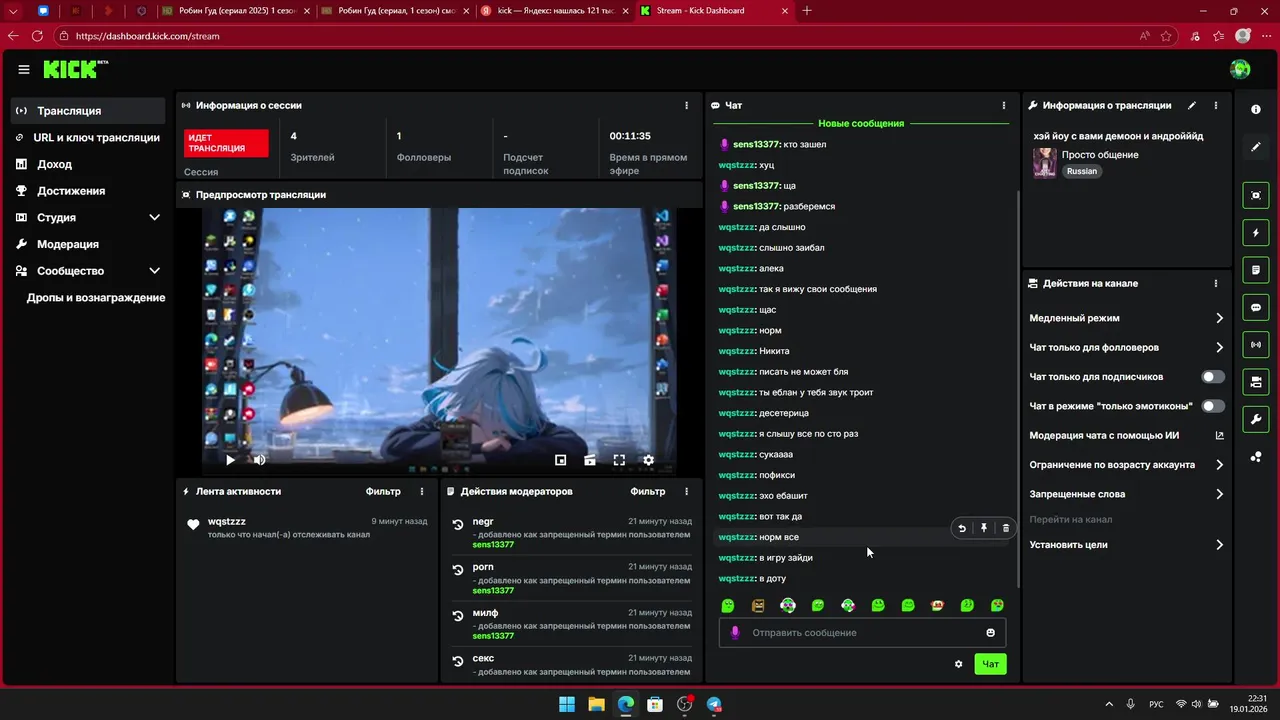Select Трансляция in the sidebar

[87, 111]
